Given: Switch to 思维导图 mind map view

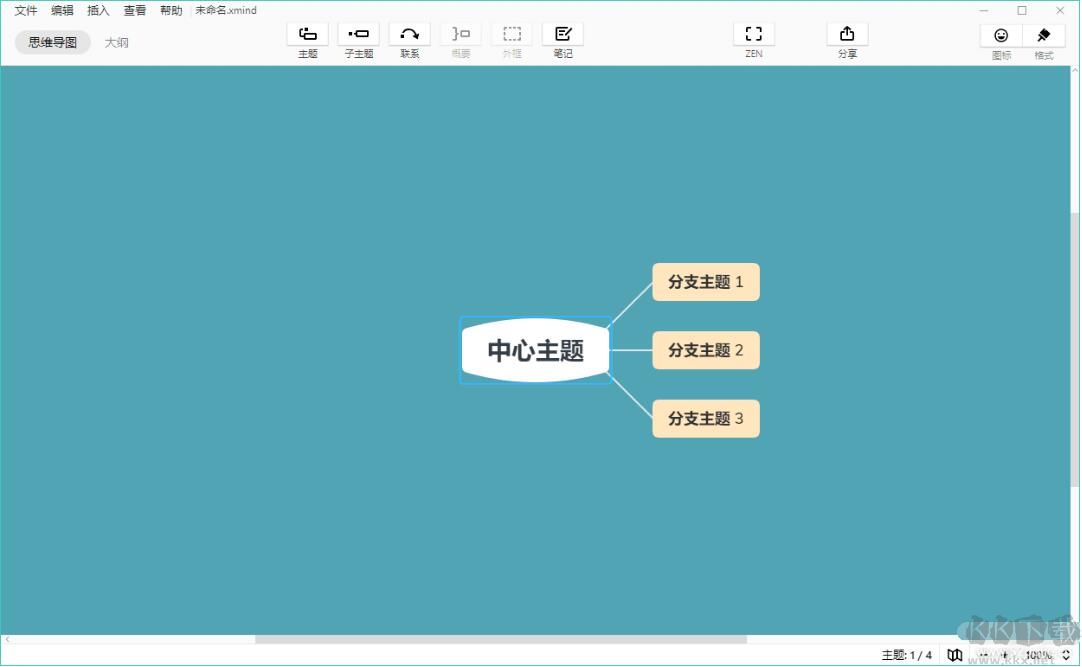Looking at the screenshot, I should [x=53, y=43].
